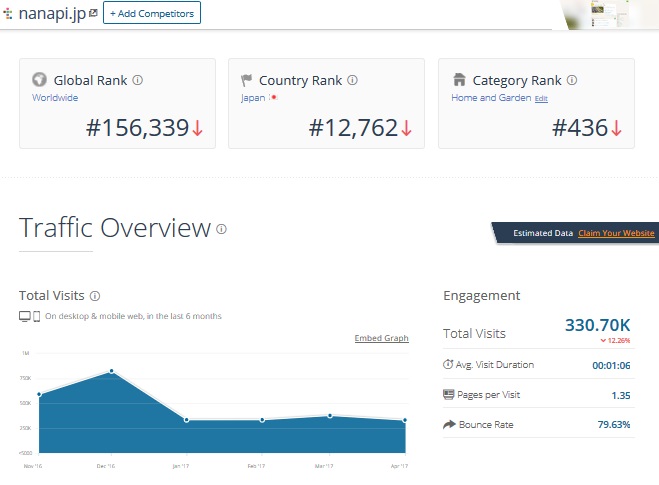Click the 330.70K total visits value
The width and height of the screenshot is (659, 485).
tap(598, 325)
